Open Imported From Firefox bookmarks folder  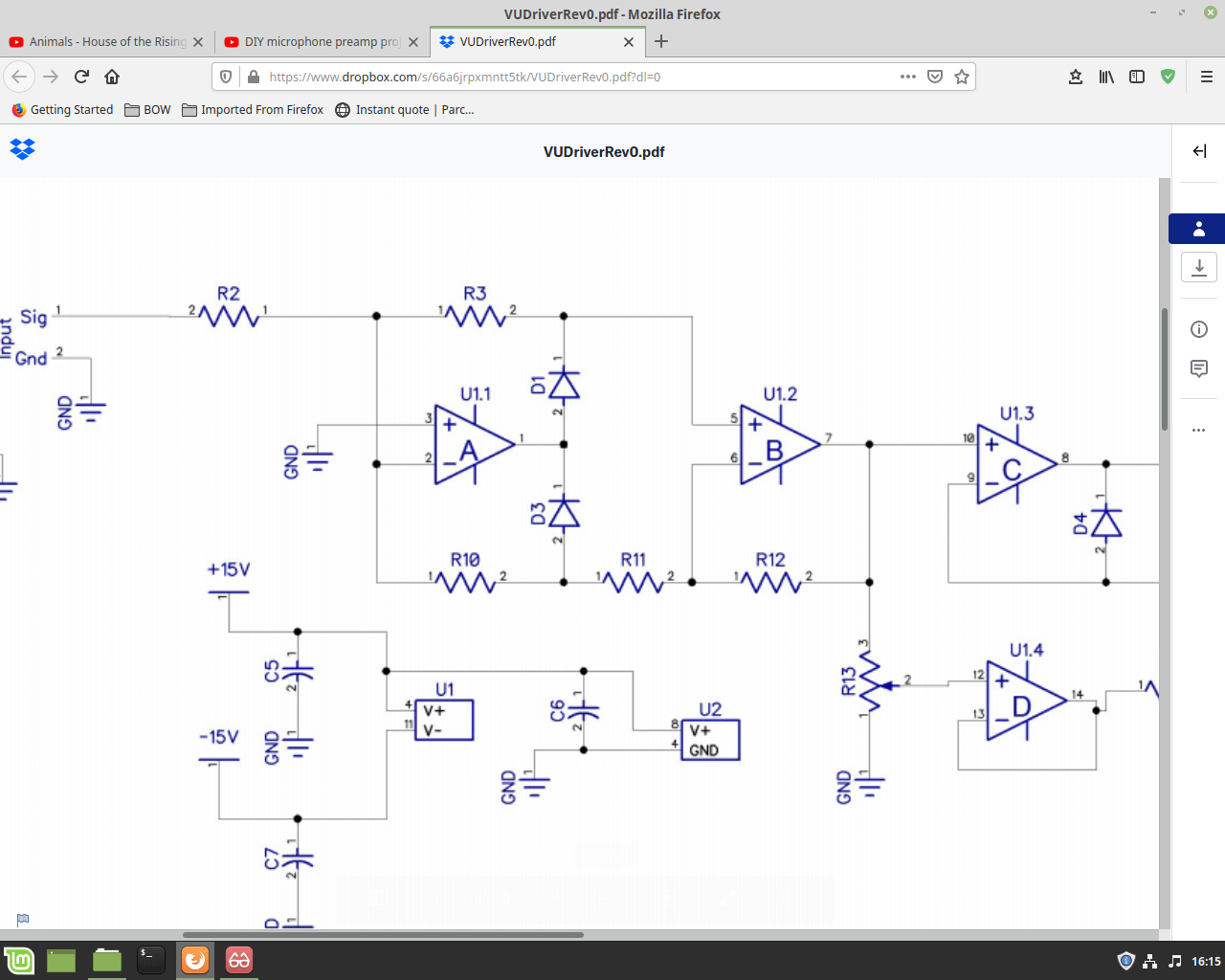point(253,110)
